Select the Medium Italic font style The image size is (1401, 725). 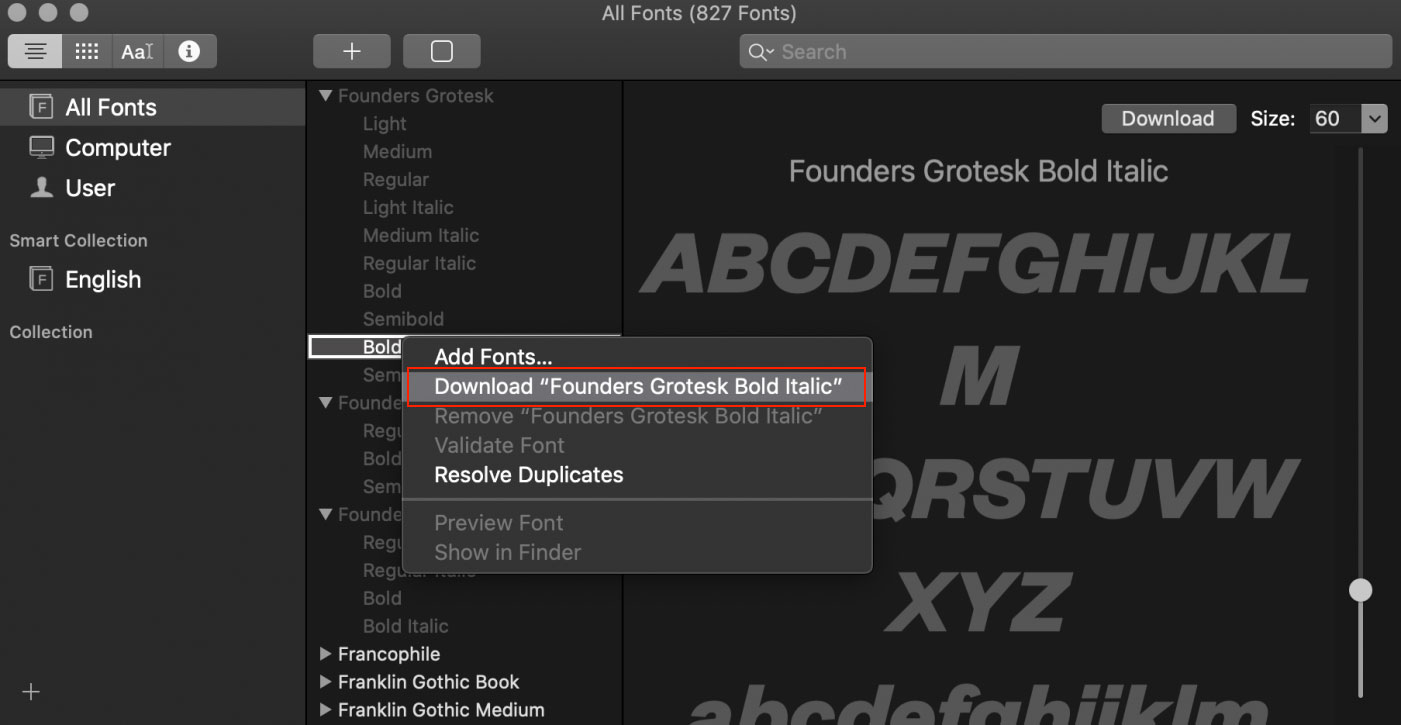421,236
